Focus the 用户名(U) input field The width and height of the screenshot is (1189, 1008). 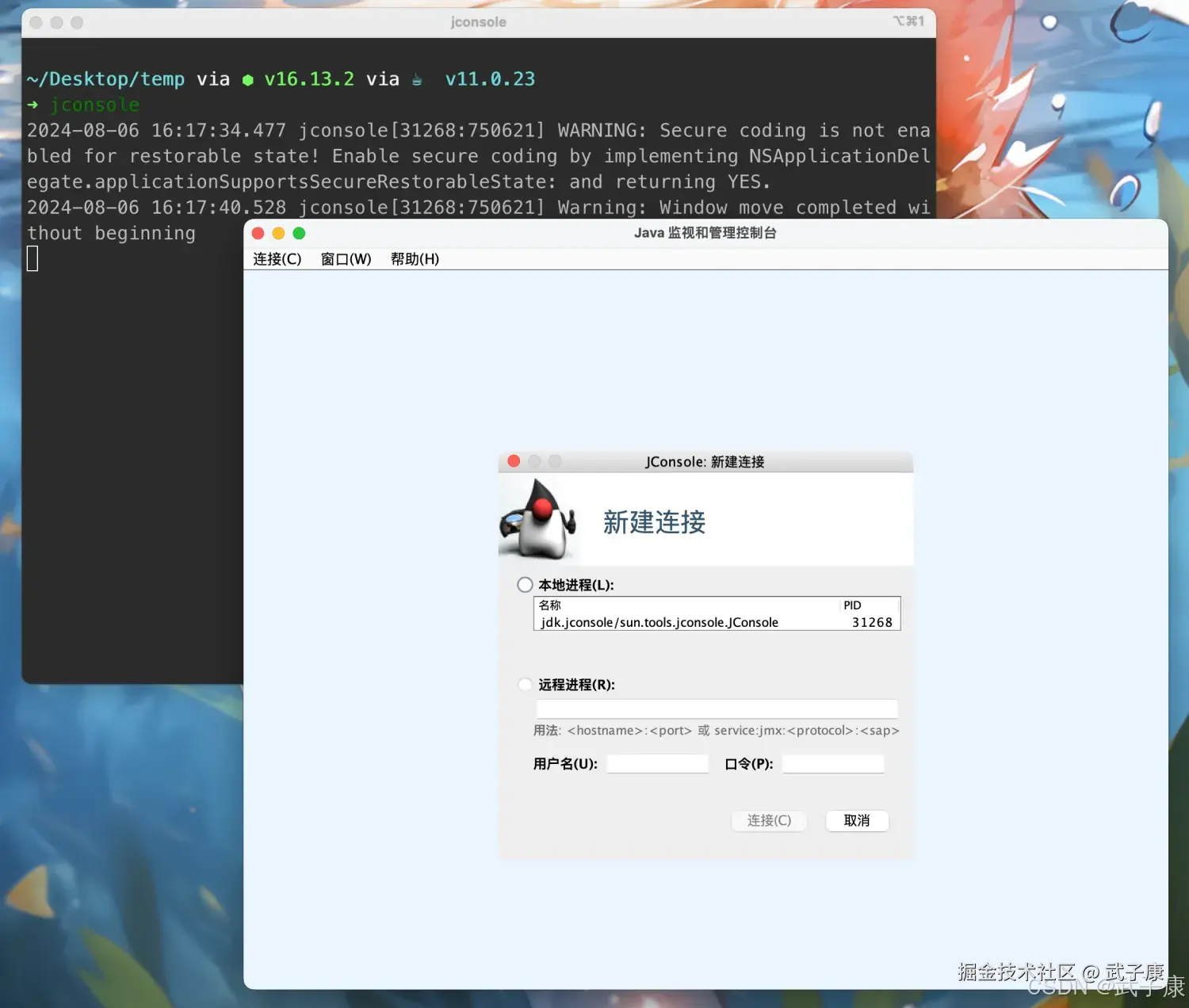[x=657, y=764]
